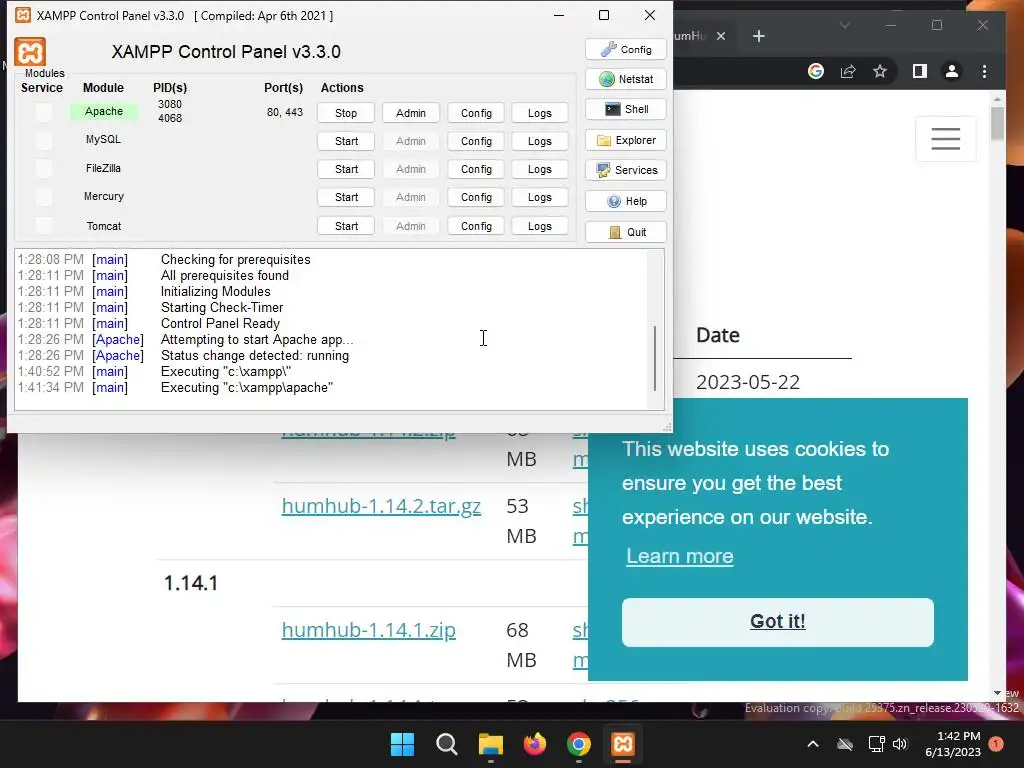View Apache Logs
1024x768 pixels.
coord(539,113)
